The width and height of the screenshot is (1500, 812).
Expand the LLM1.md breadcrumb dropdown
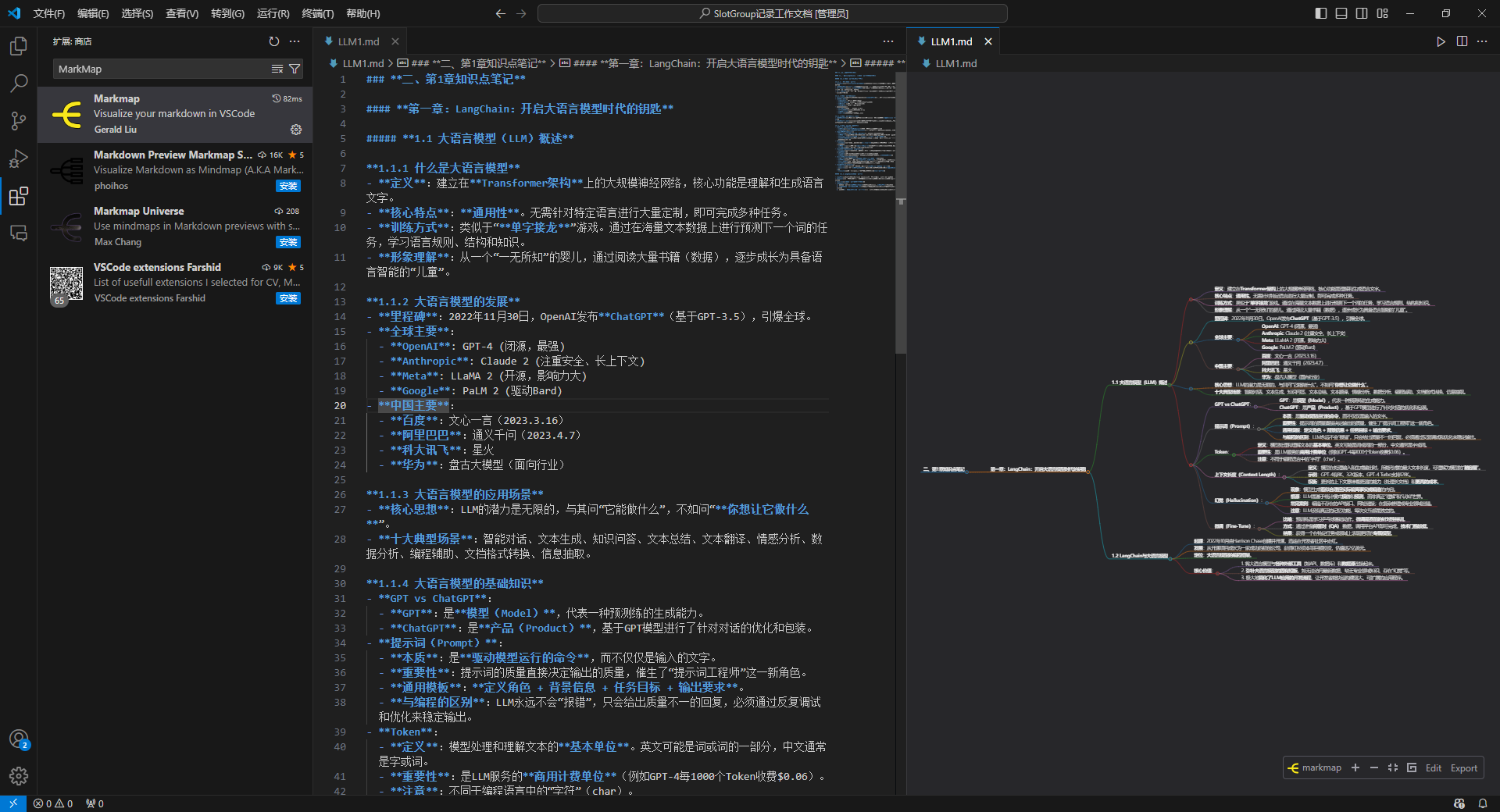point(362,63)
